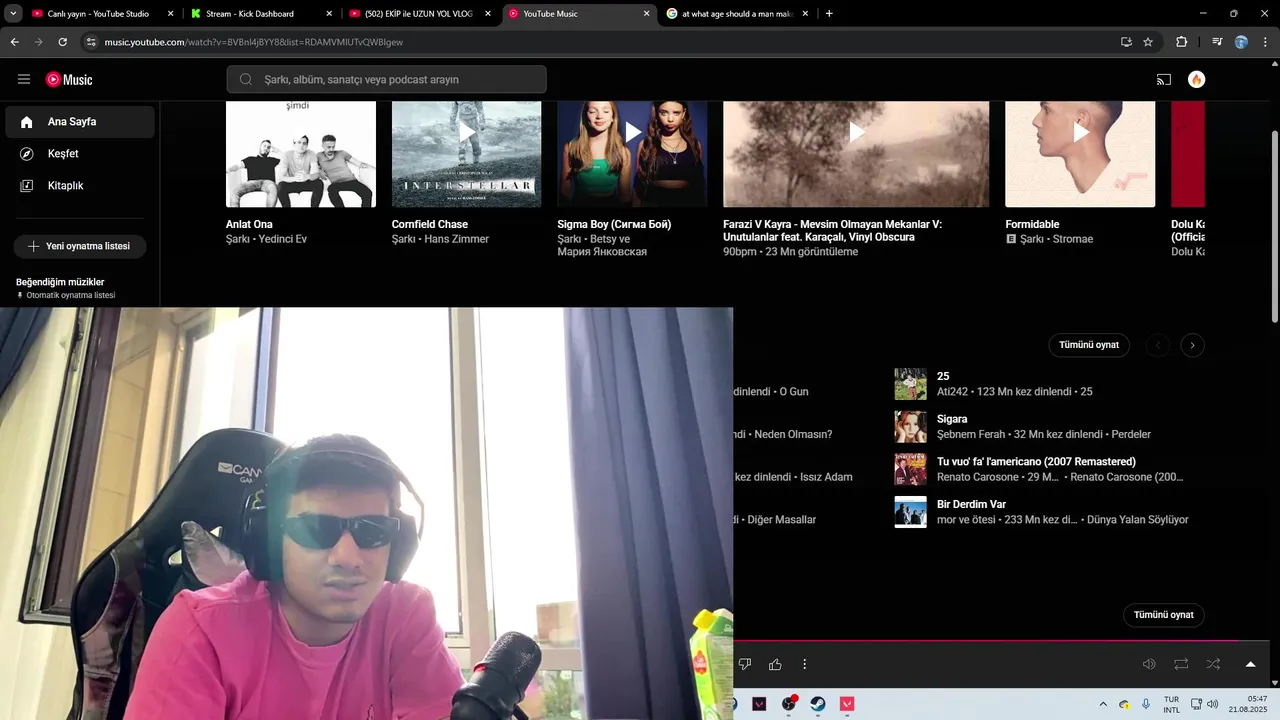
Task: Select Ana Sayfa in the sidebar
Action: (80, 122)
